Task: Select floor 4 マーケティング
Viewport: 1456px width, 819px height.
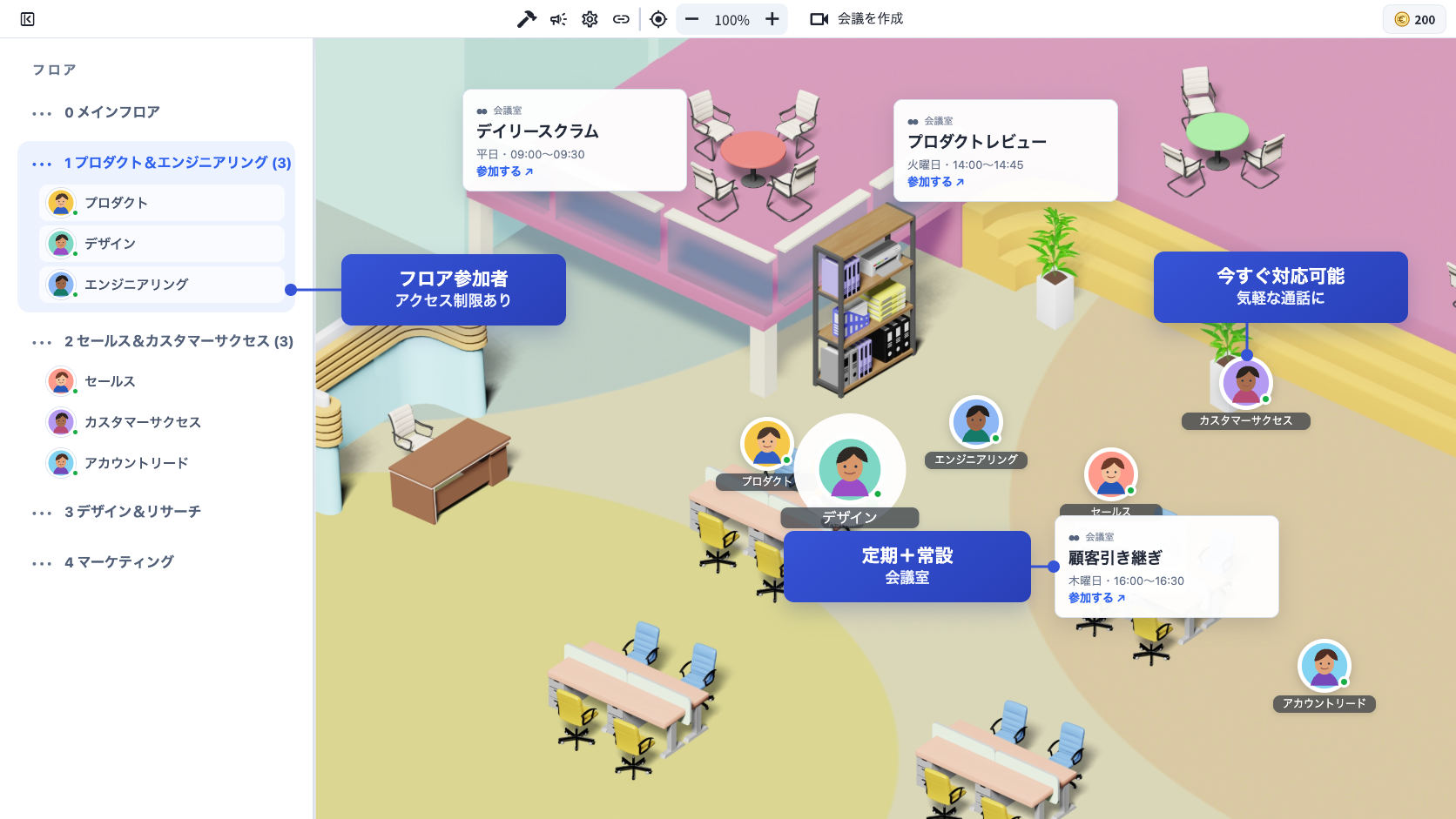Action: point(118,562)
